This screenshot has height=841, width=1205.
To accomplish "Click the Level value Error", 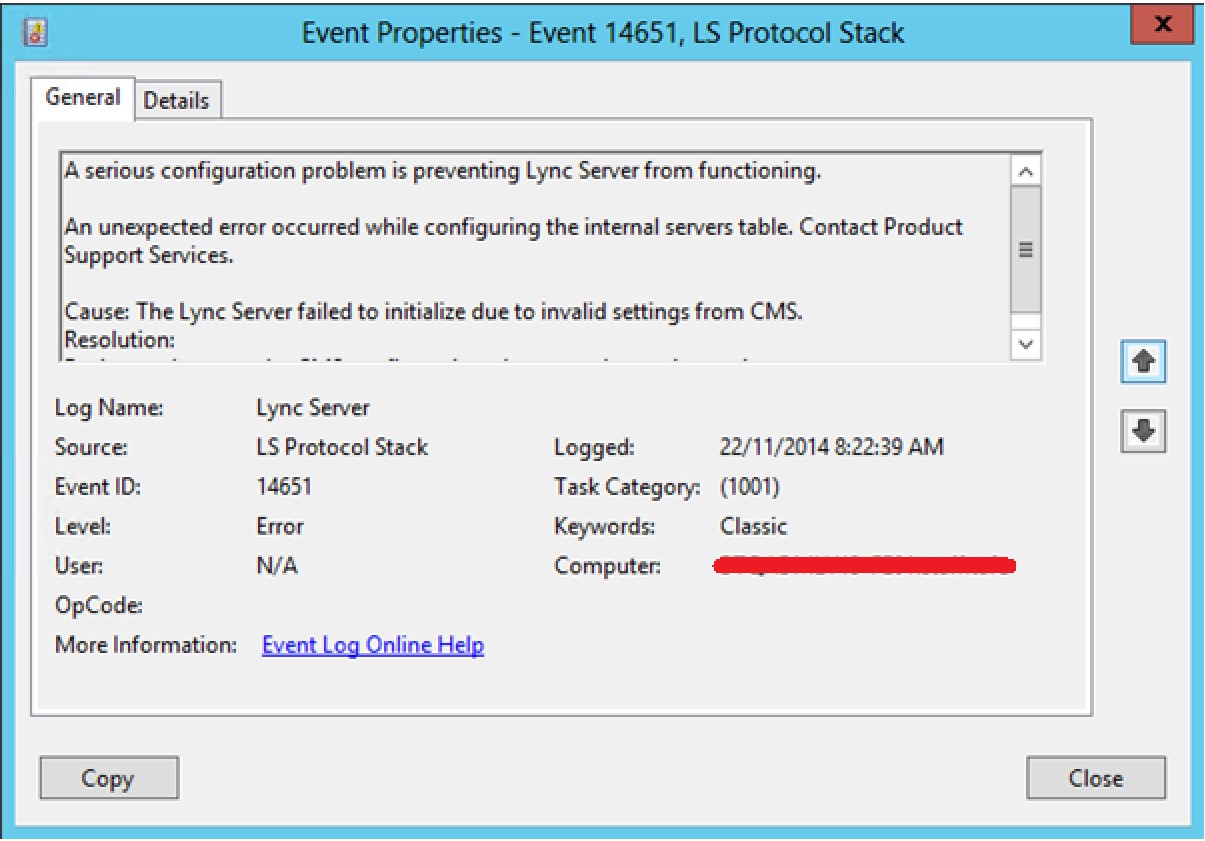I will tap(280, 527).
